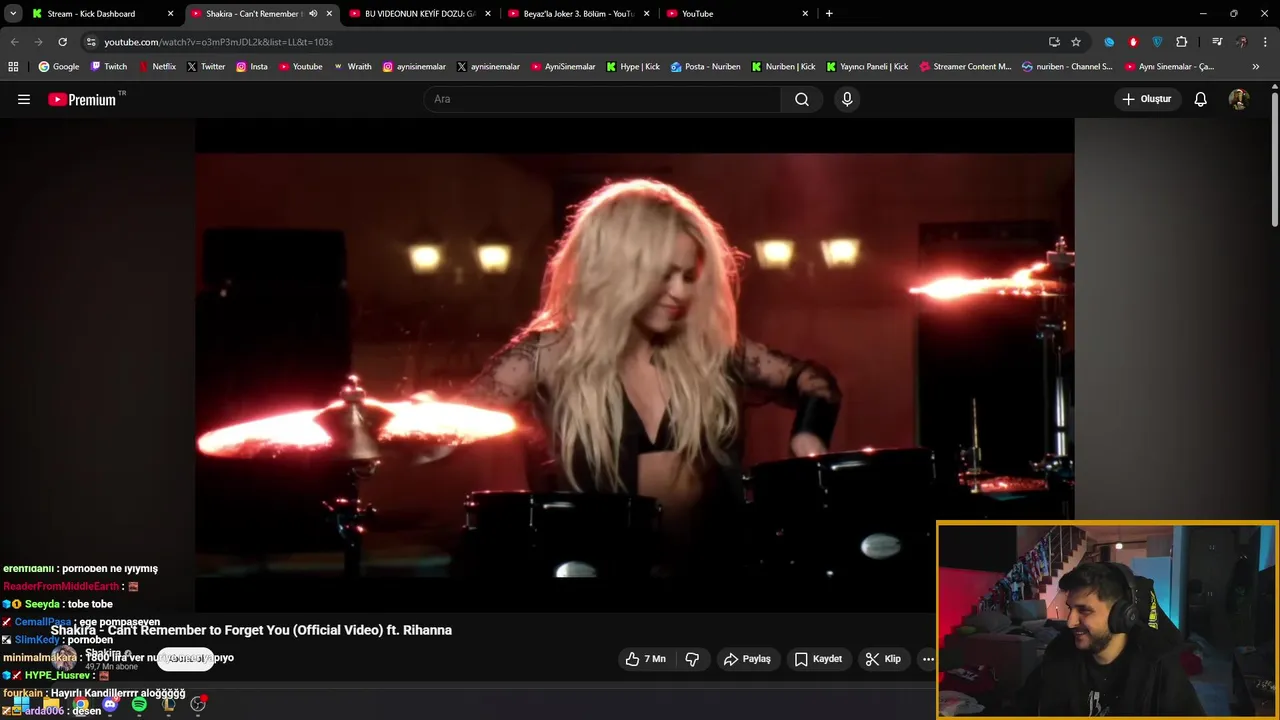Image resolution: width=1280 pixels, height=720 pixels.
Task: Mute the Shakira tab via speaker icon
Action: (x=313, y=14)
